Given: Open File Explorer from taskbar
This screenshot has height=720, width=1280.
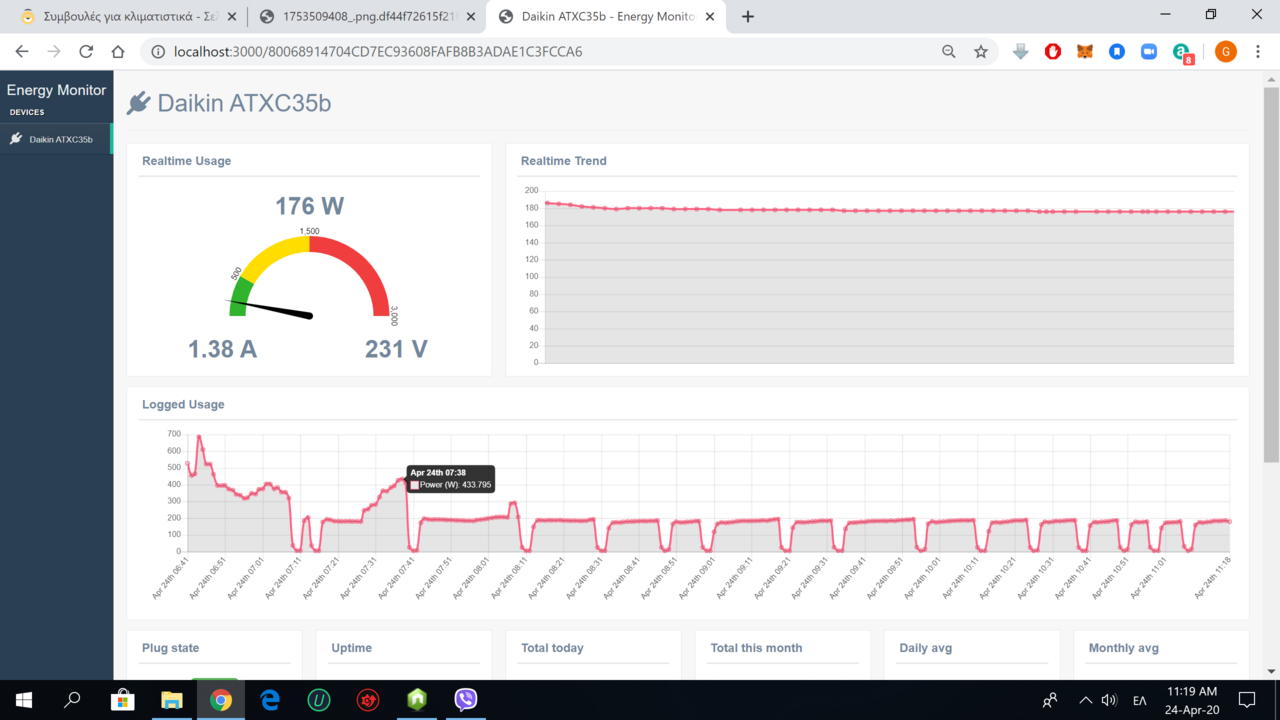Looking at the screenshot, I should pyautogui.click(x=171, y=700).
